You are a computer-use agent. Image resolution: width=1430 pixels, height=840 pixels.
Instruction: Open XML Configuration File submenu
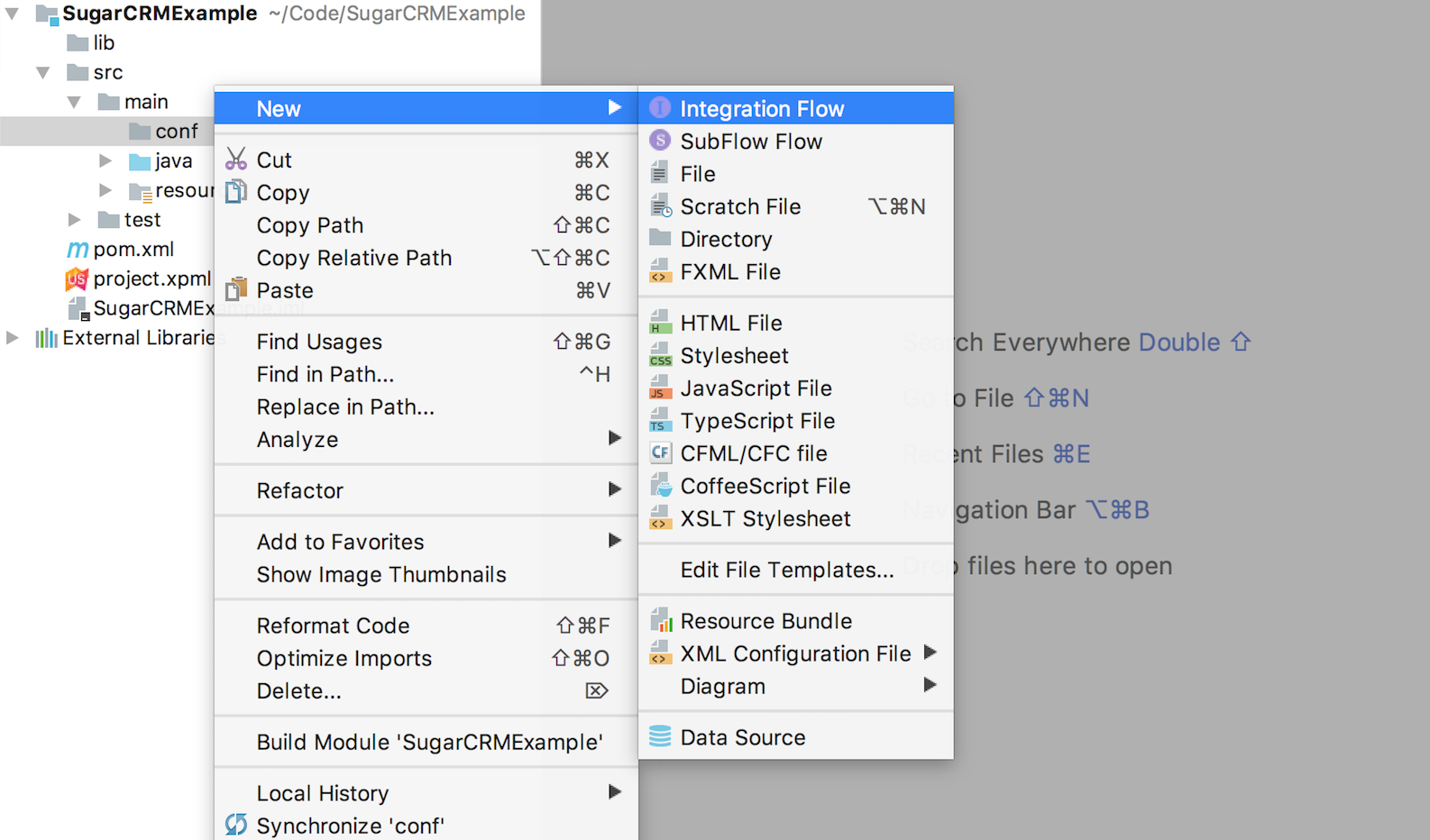[795, 653]
